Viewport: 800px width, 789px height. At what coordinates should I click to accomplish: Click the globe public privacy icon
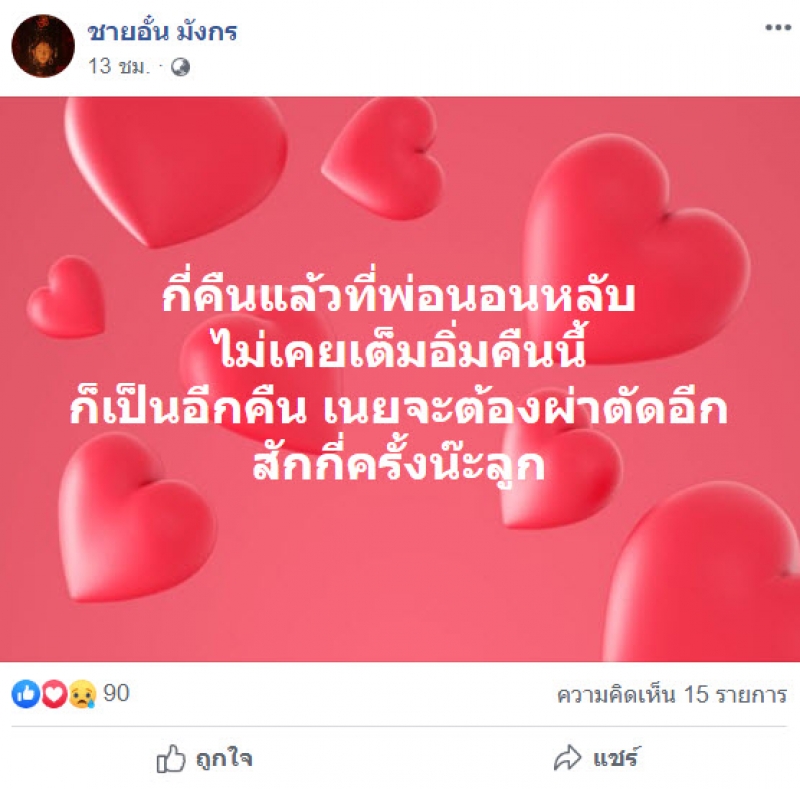(180, 67)
